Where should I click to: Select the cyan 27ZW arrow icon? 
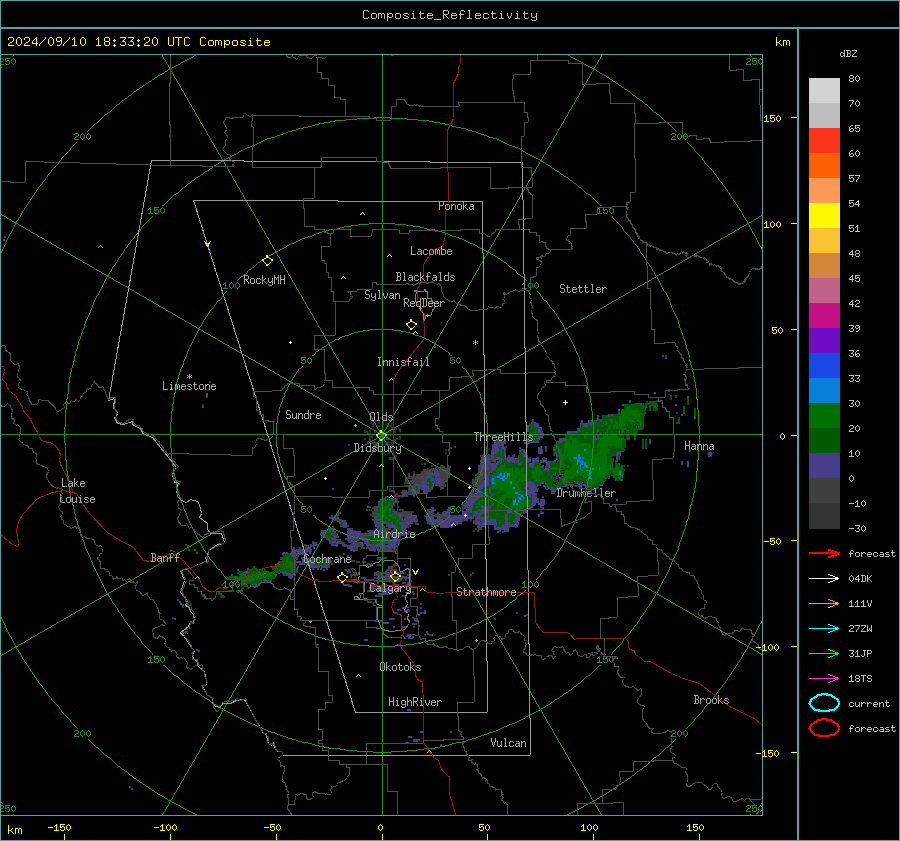824,629
